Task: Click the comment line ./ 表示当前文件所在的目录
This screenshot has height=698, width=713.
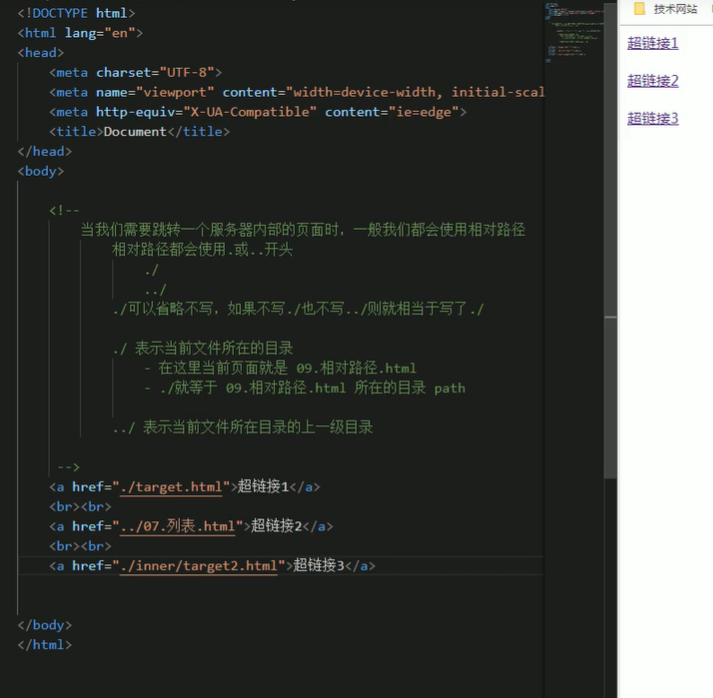Action: click(203, 348)
